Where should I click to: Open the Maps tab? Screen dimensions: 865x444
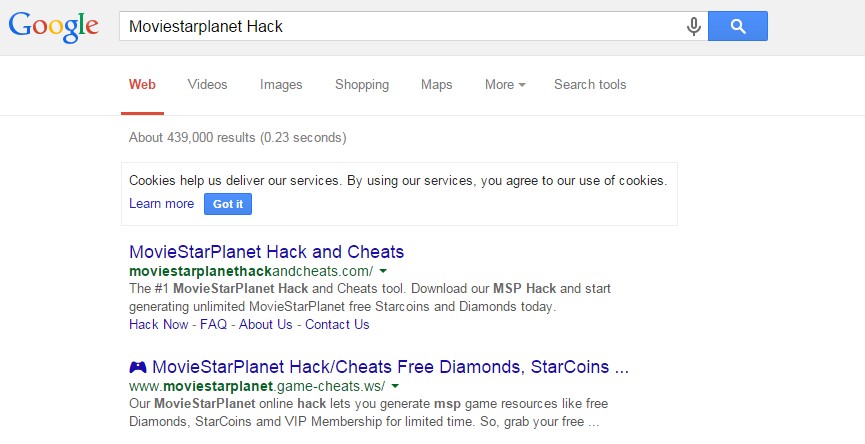click(436, 84)
